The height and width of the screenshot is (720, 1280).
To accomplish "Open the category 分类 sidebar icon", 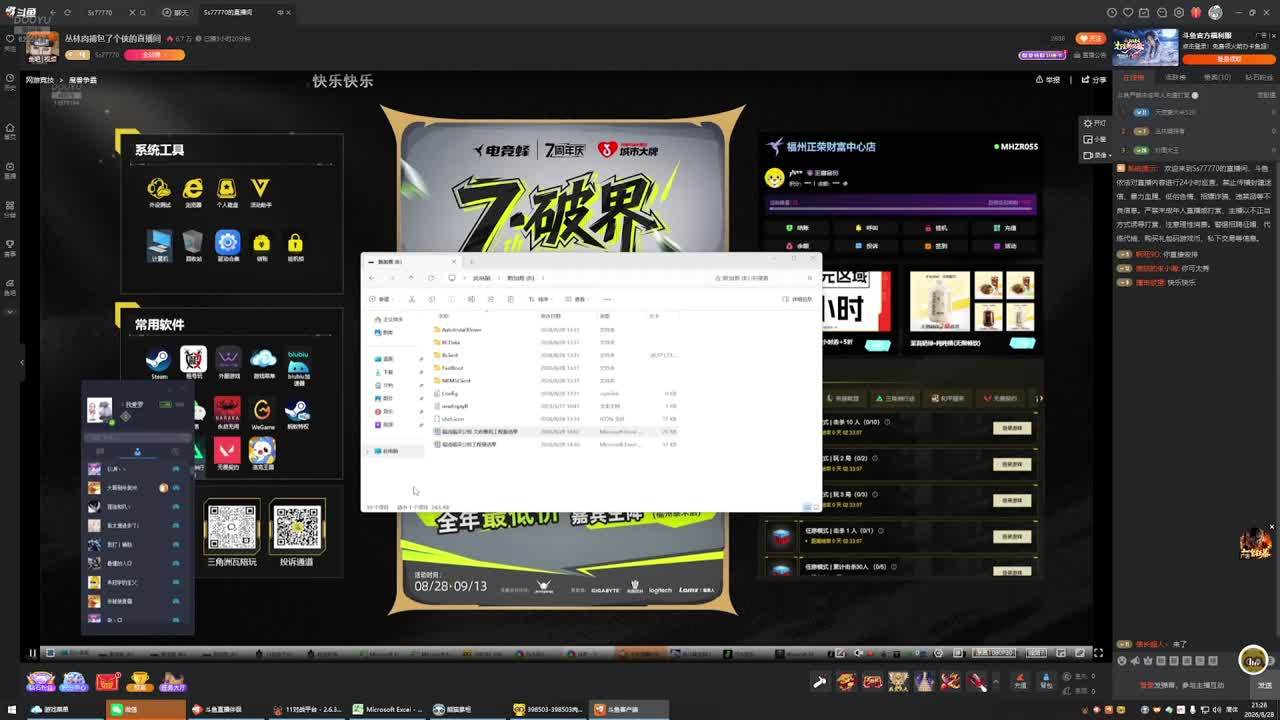I will pos(10,209).
